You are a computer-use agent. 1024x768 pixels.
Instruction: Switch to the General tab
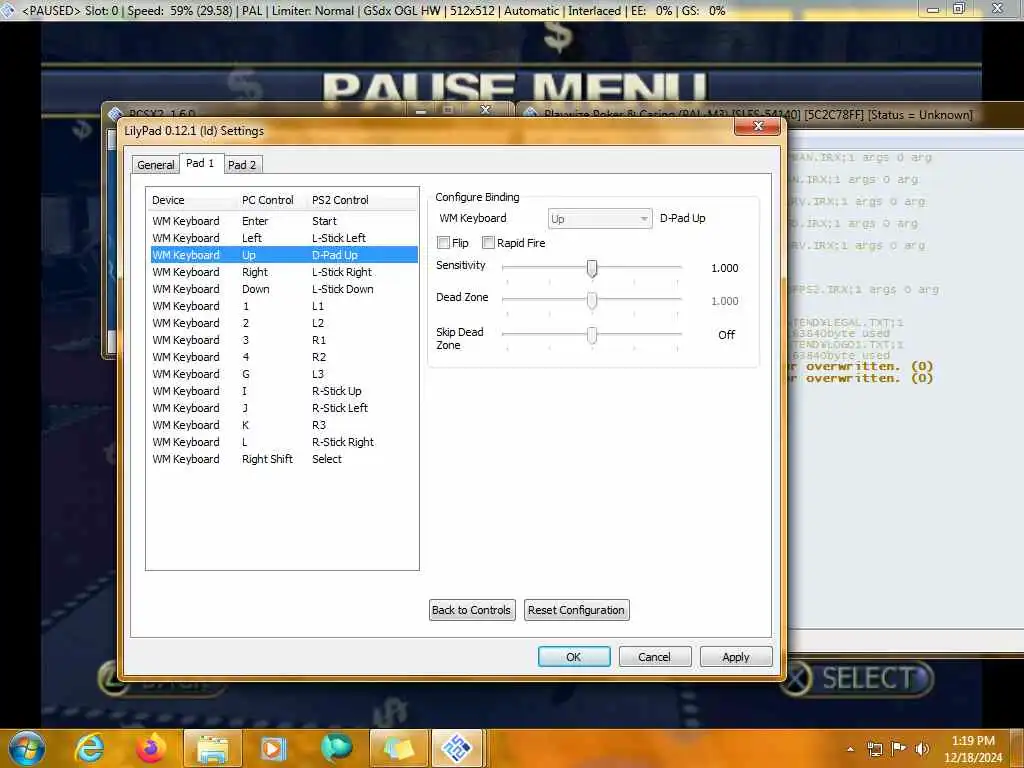click(x=155, y=165)
